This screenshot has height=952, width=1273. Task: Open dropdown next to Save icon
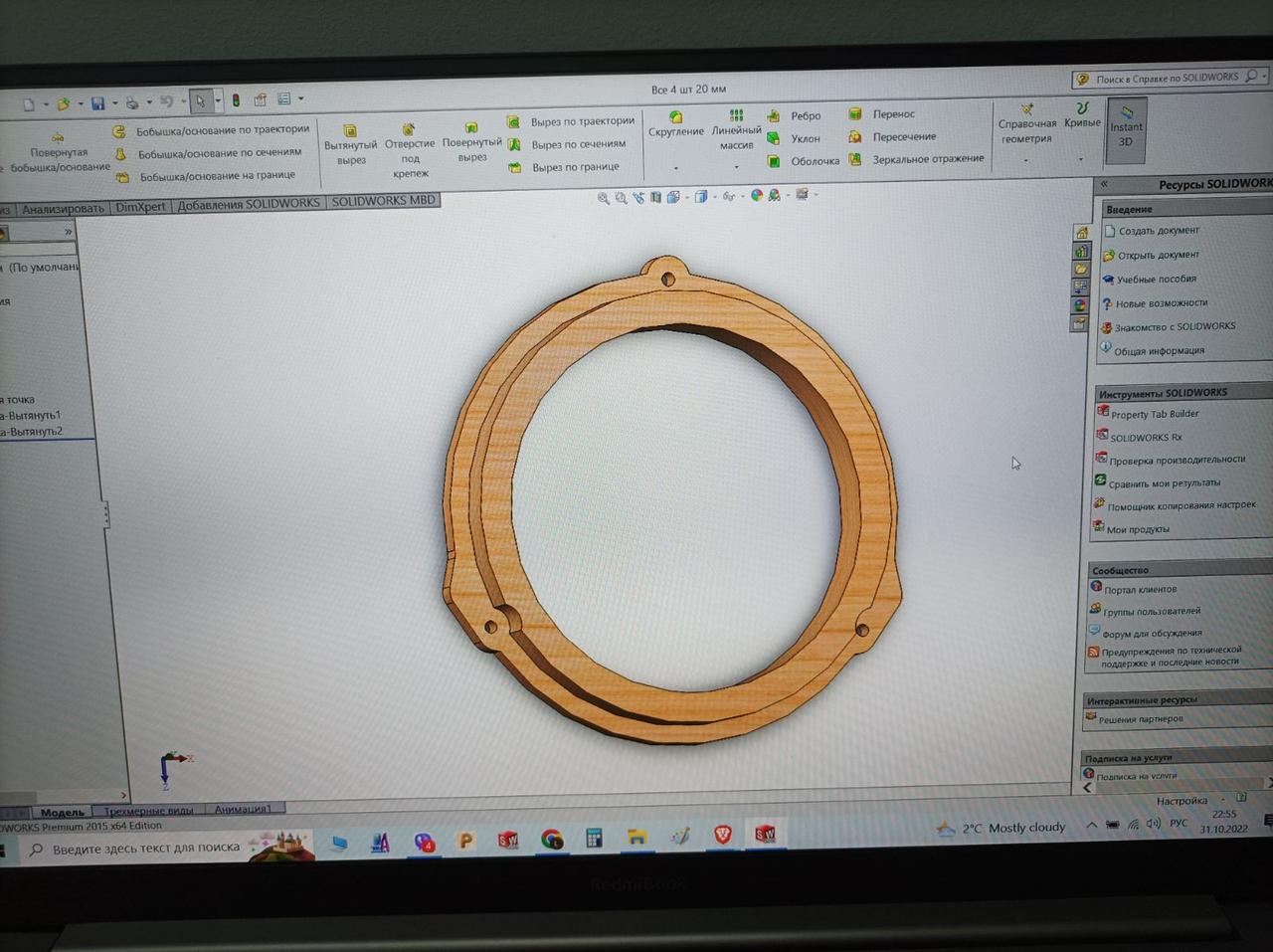[x=114, y=103]
